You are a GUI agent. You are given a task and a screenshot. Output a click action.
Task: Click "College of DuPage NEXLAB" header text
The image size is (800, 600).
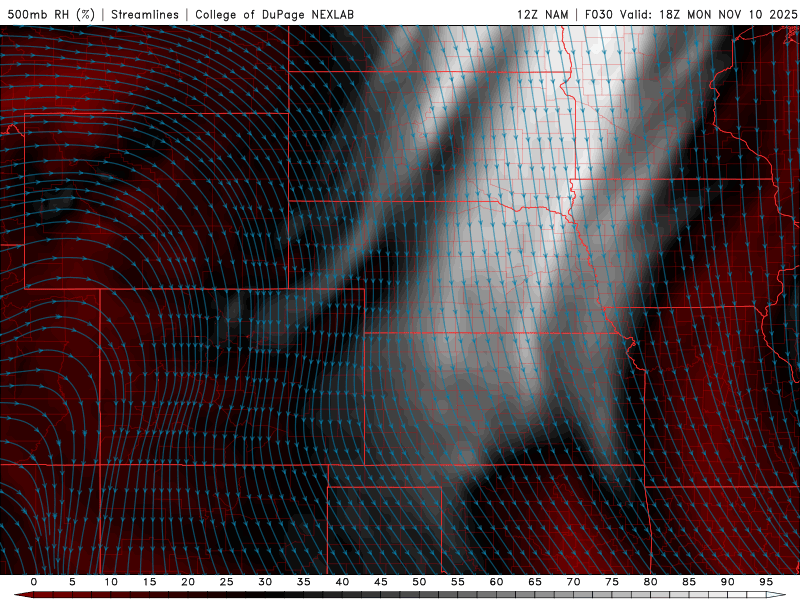click(274, 14)
